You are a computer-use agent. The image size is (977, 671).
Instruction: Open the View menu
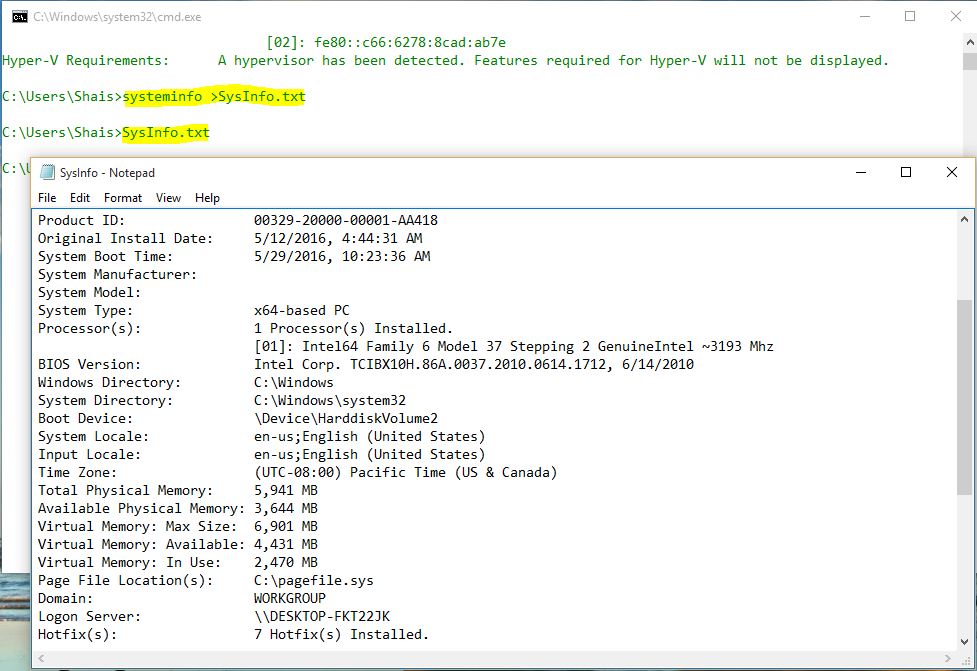[x=167, y=197]
